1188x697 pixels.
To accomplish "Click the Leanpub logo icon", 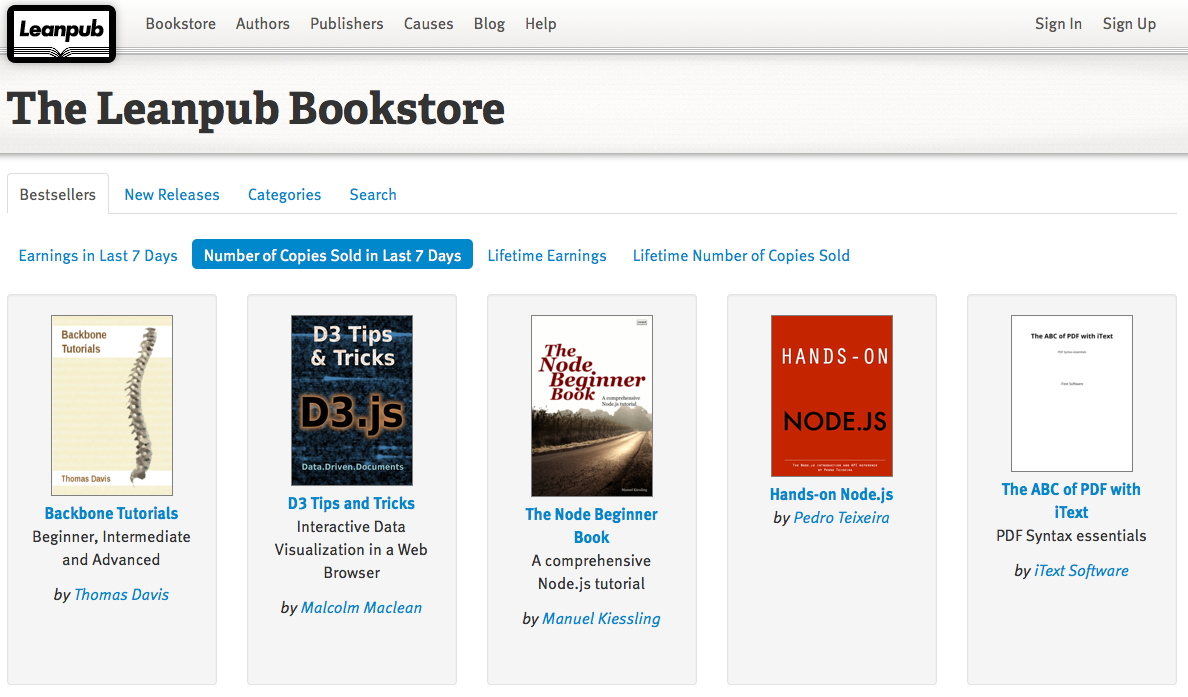I will tap(61, 33).
